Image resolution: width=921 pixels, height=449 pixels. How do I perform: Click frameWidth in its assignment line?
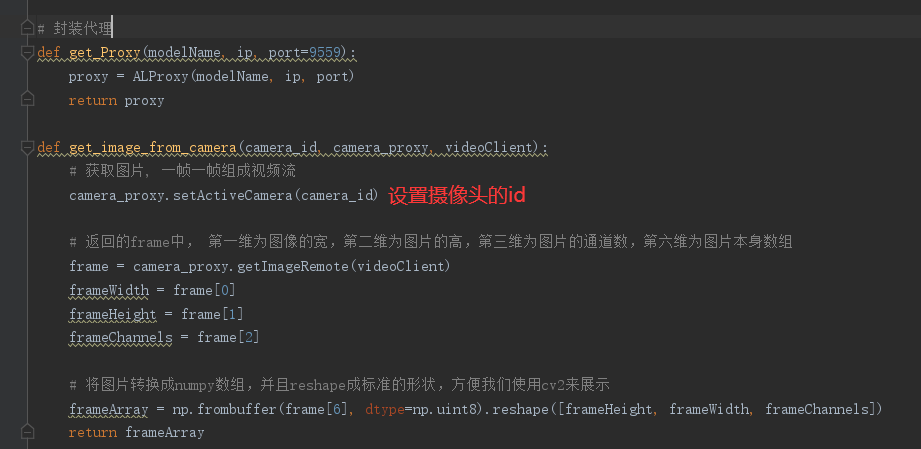tap(109, 290)
